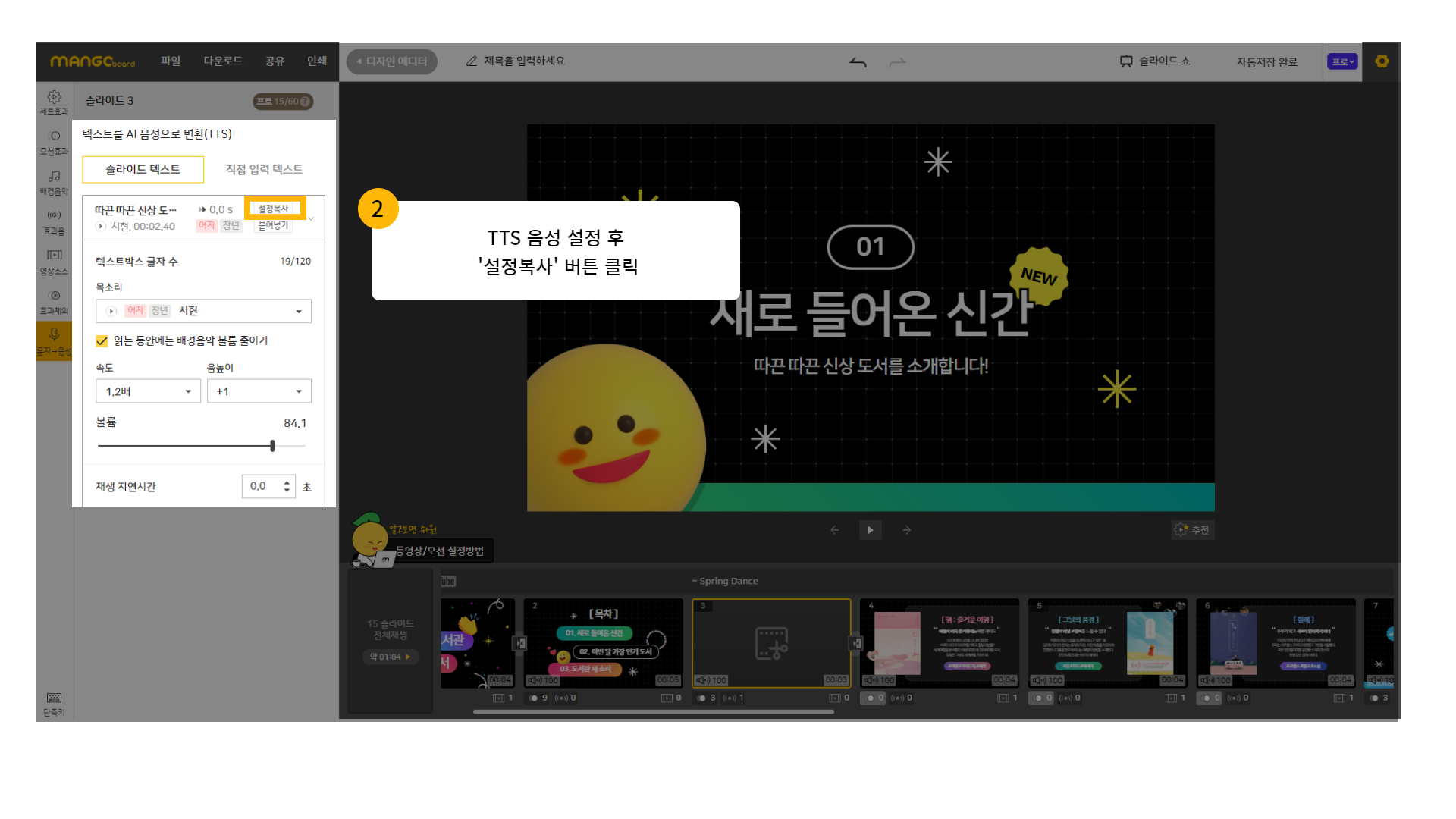Open the 목소리 voice dropdown showing 시현
Image resolution: width=1456 pixels, height=819 pixels.
[x=203, y=311]
